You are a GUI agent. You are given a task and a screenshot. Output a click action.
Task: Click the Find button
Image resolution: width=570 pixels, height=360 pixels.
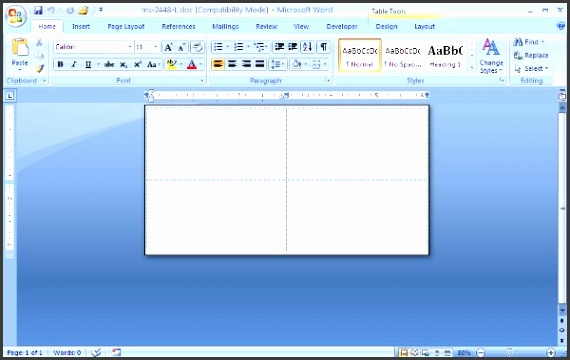tap(529, 42)
